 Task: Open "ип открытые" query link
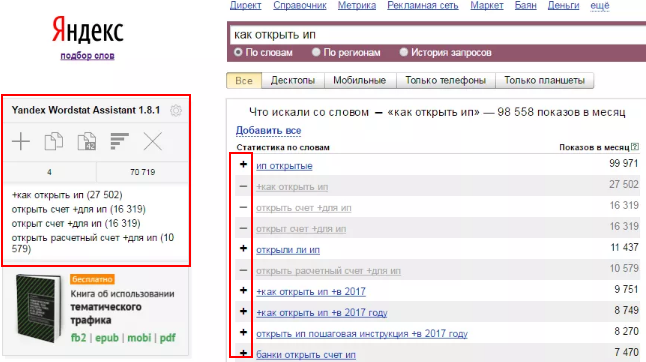[284, 166]
